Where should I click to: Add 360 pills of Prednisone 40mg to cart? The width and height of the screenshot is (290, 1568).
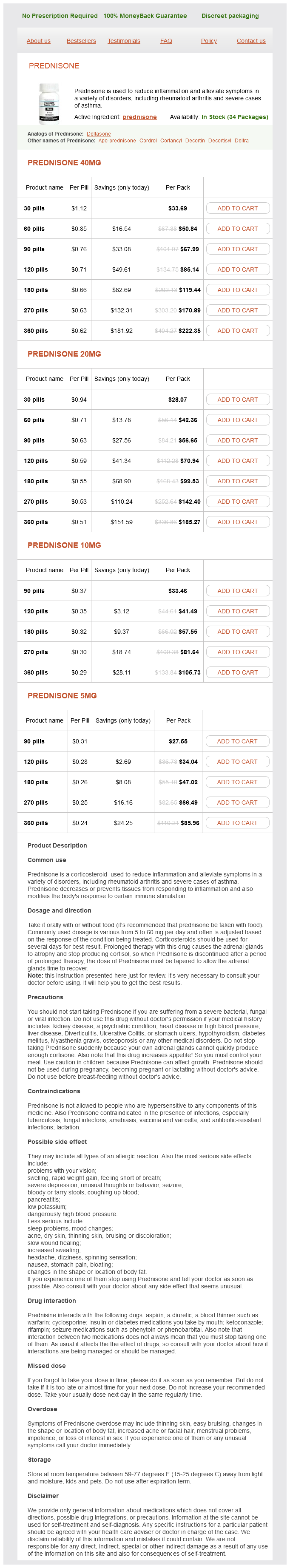pos(238,331)
